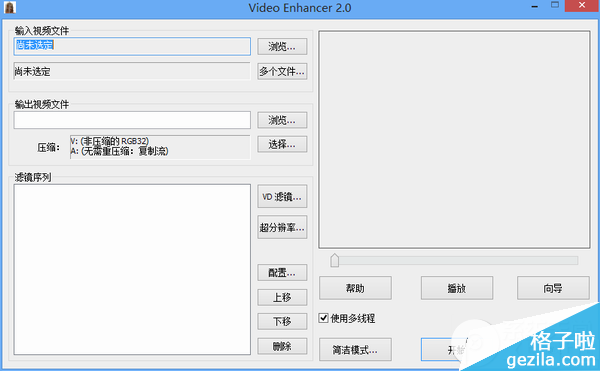The image size is (600, 371).
Task: Click the second 尚未选定 read-only field
Action: point(132,71)
